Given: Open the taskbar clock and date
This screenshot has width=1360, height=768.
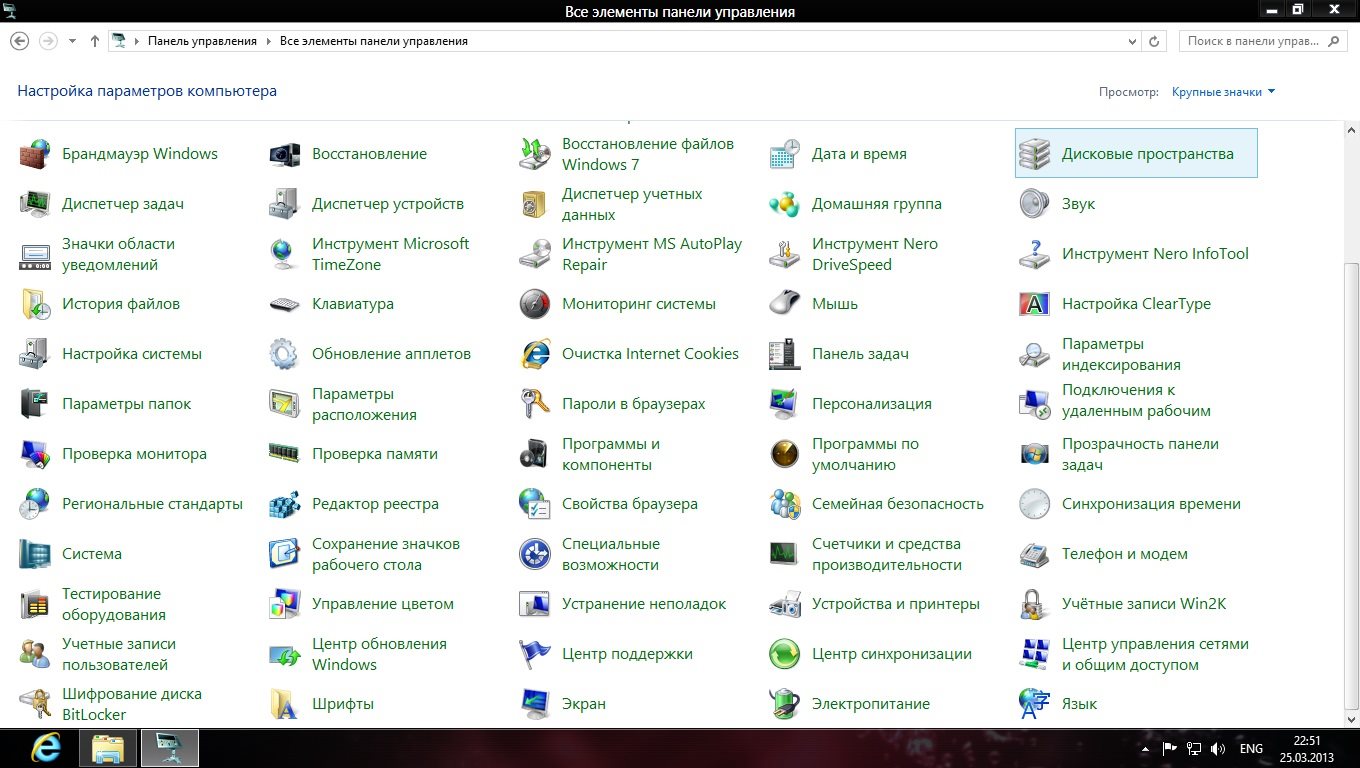Looking at the screenshot, I should (1307, 748).
